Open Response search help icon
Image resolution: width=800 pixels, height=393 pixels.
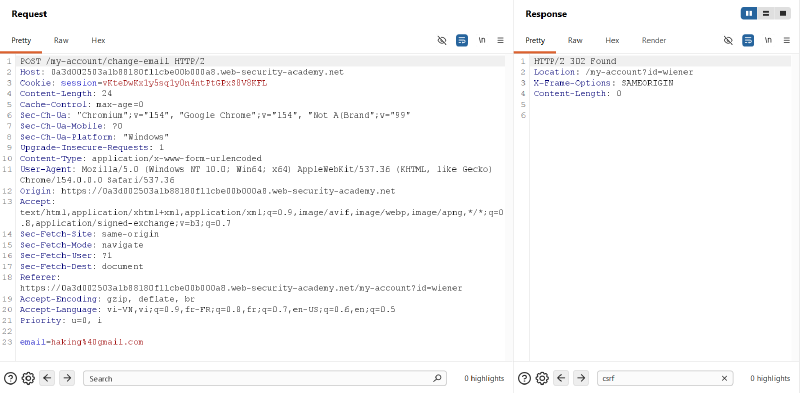click(524, 378)
